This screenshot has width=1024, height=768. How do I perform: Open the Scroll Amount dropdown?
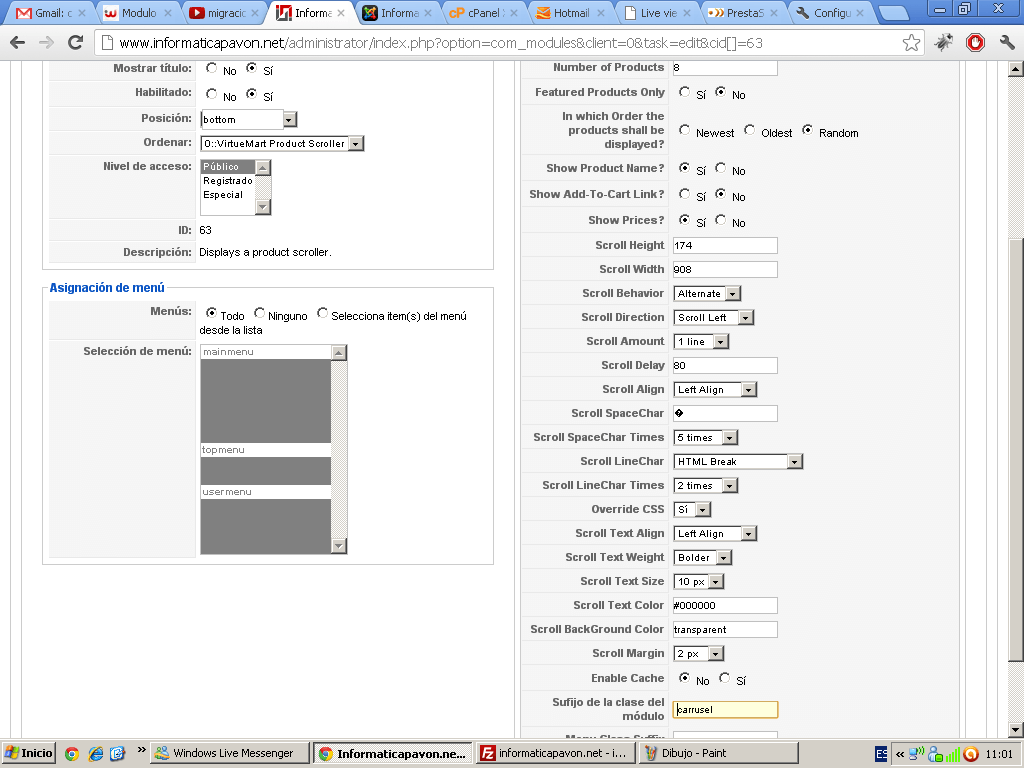[x=701, y=342]
